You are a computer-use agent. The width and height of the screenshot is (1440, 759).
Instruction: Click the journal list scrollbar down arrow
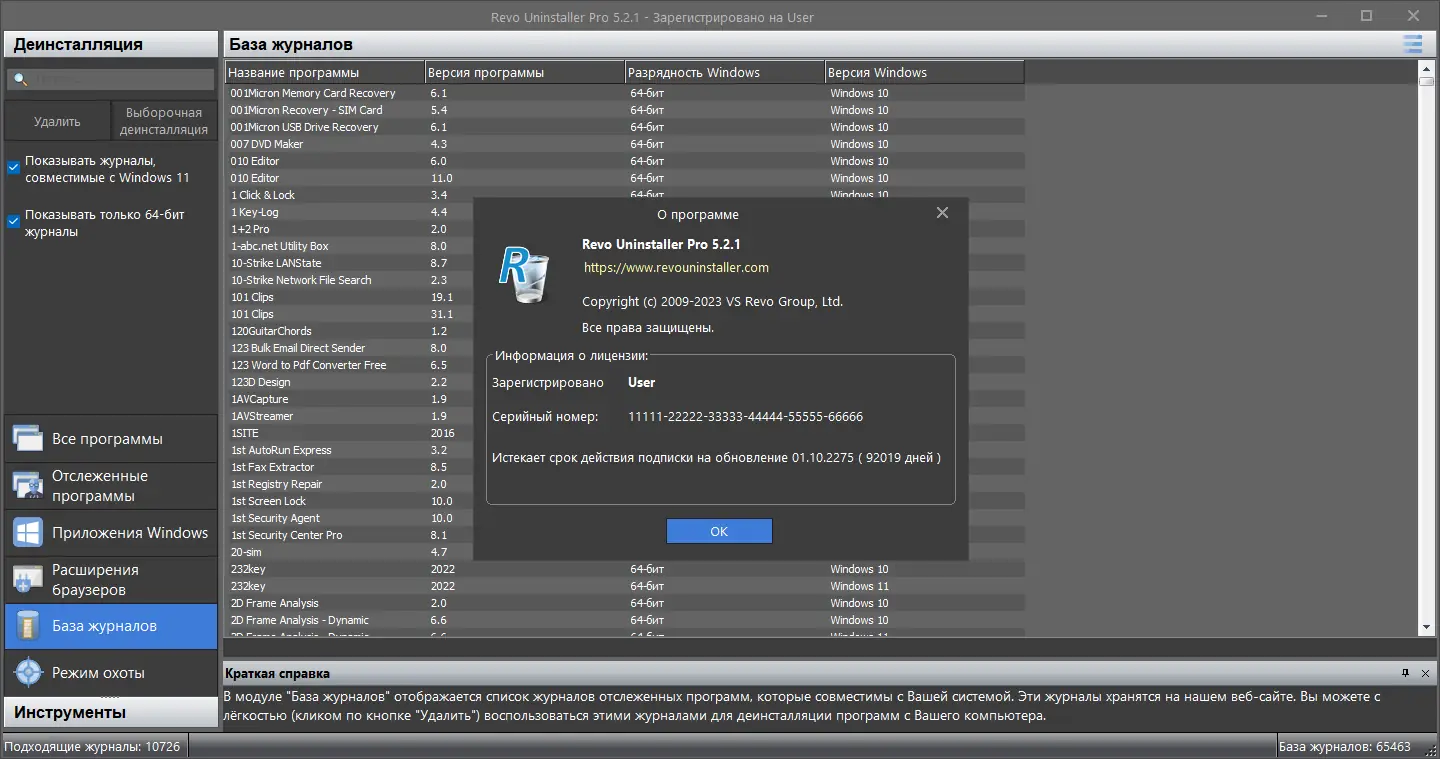click(1427, 627)
